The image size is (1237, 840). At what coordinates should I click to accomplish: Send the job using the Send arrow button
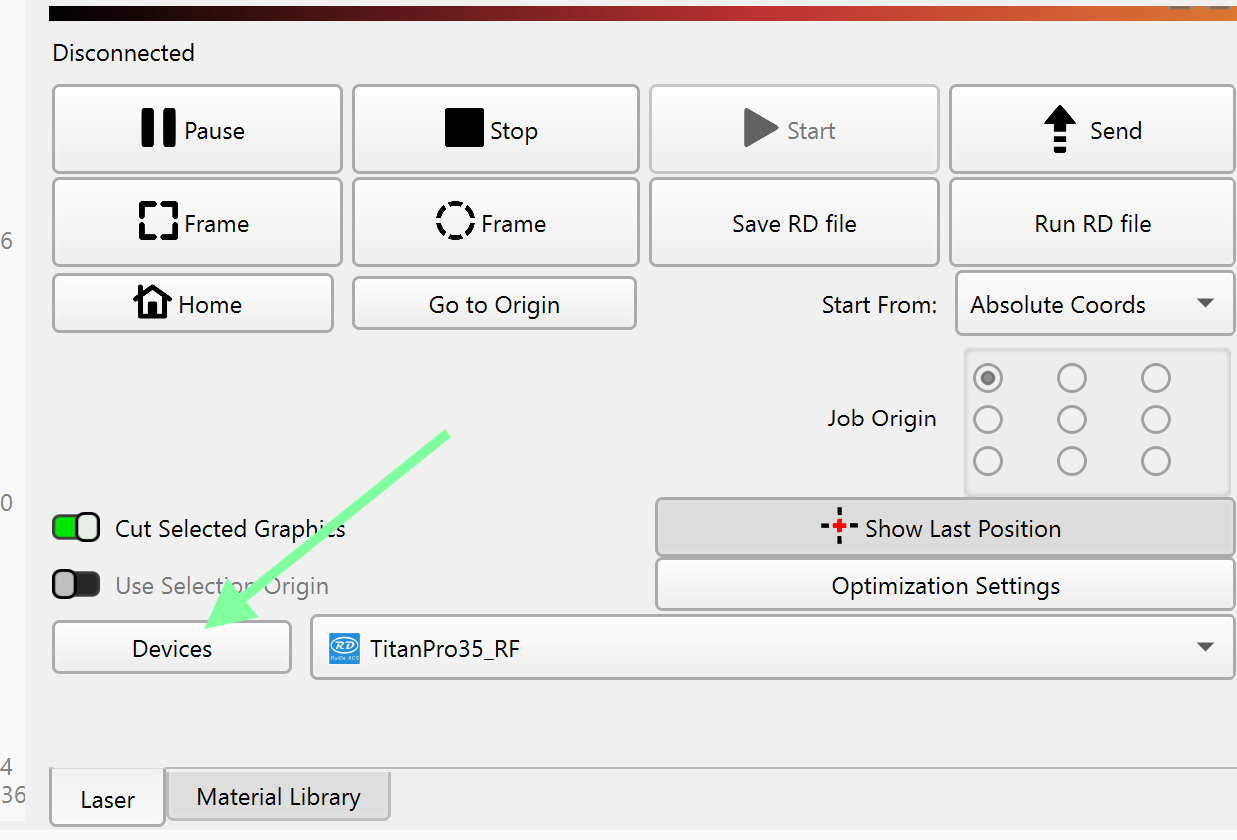[x=1091, y=130]
